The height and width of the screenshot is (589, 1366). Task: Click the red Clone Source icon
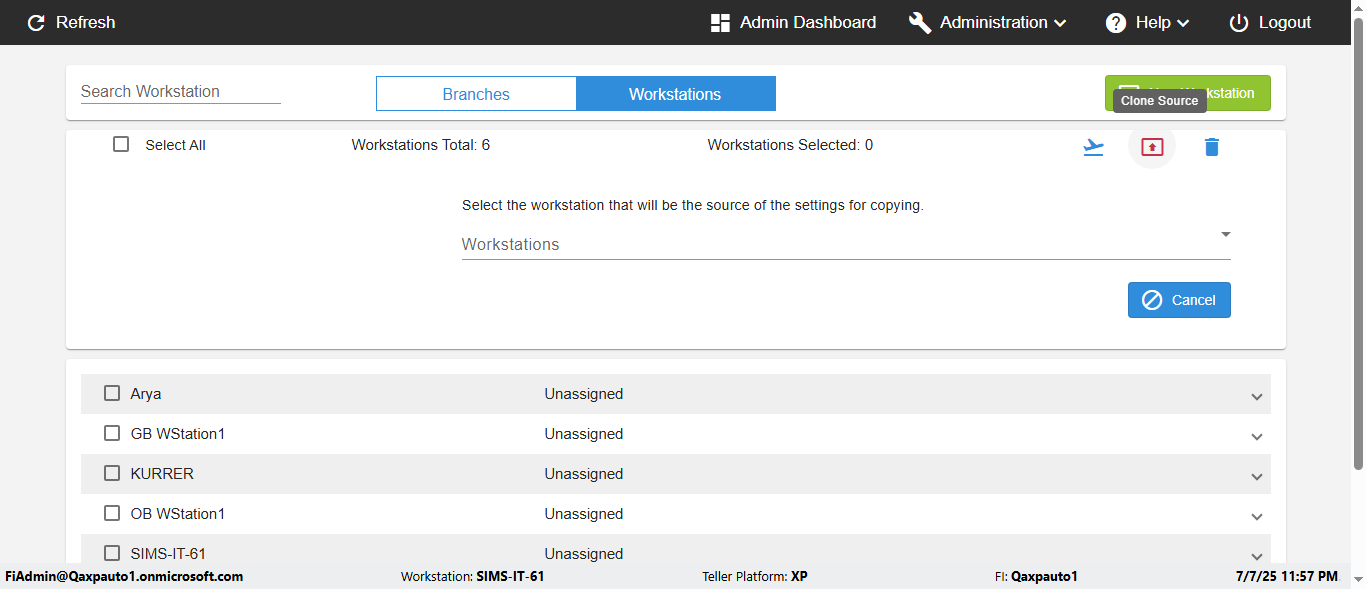[x=1152, y=147]
